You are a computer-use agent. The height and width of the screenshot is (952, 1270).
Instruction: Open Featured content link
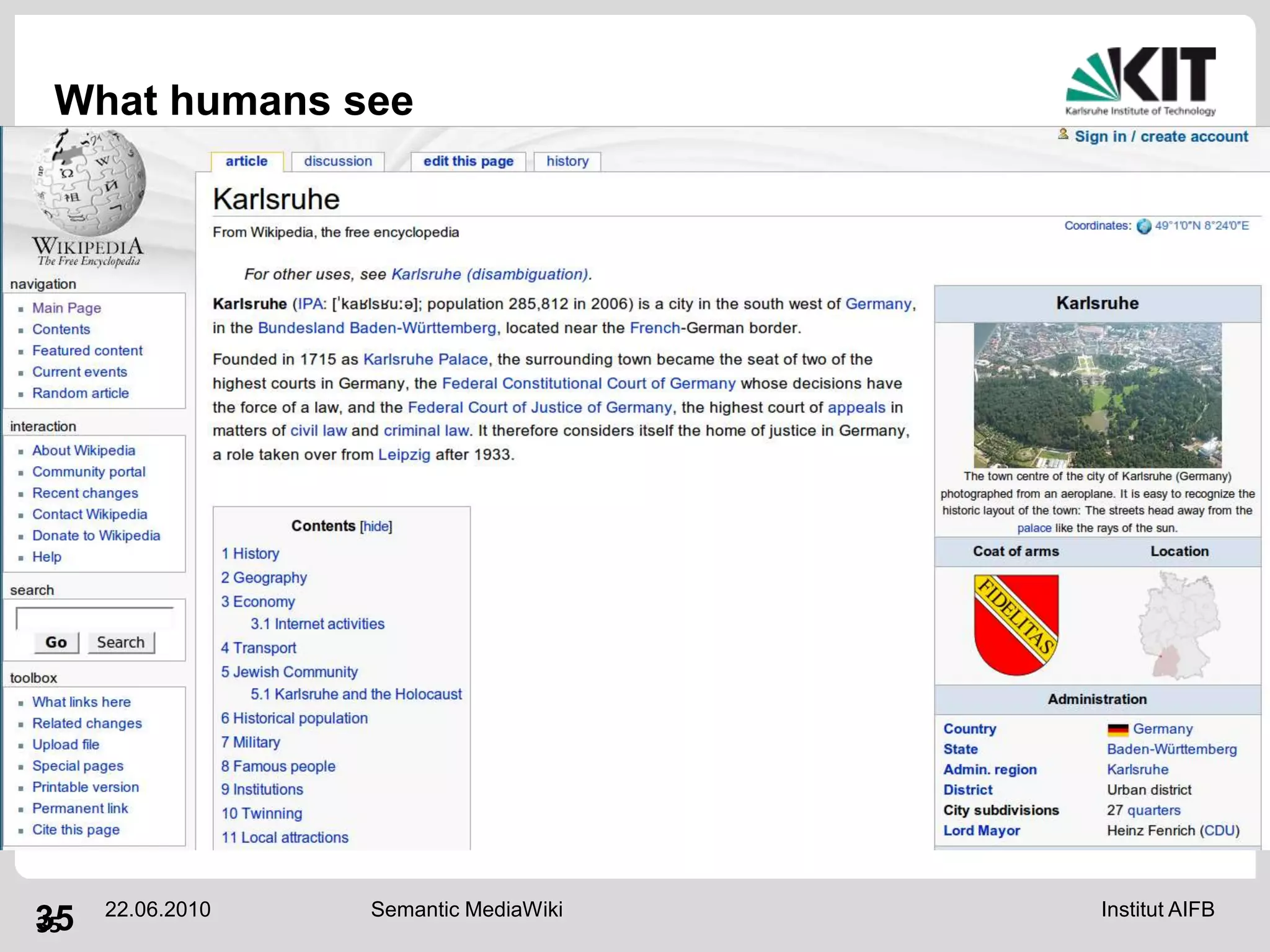click(87, 351)
